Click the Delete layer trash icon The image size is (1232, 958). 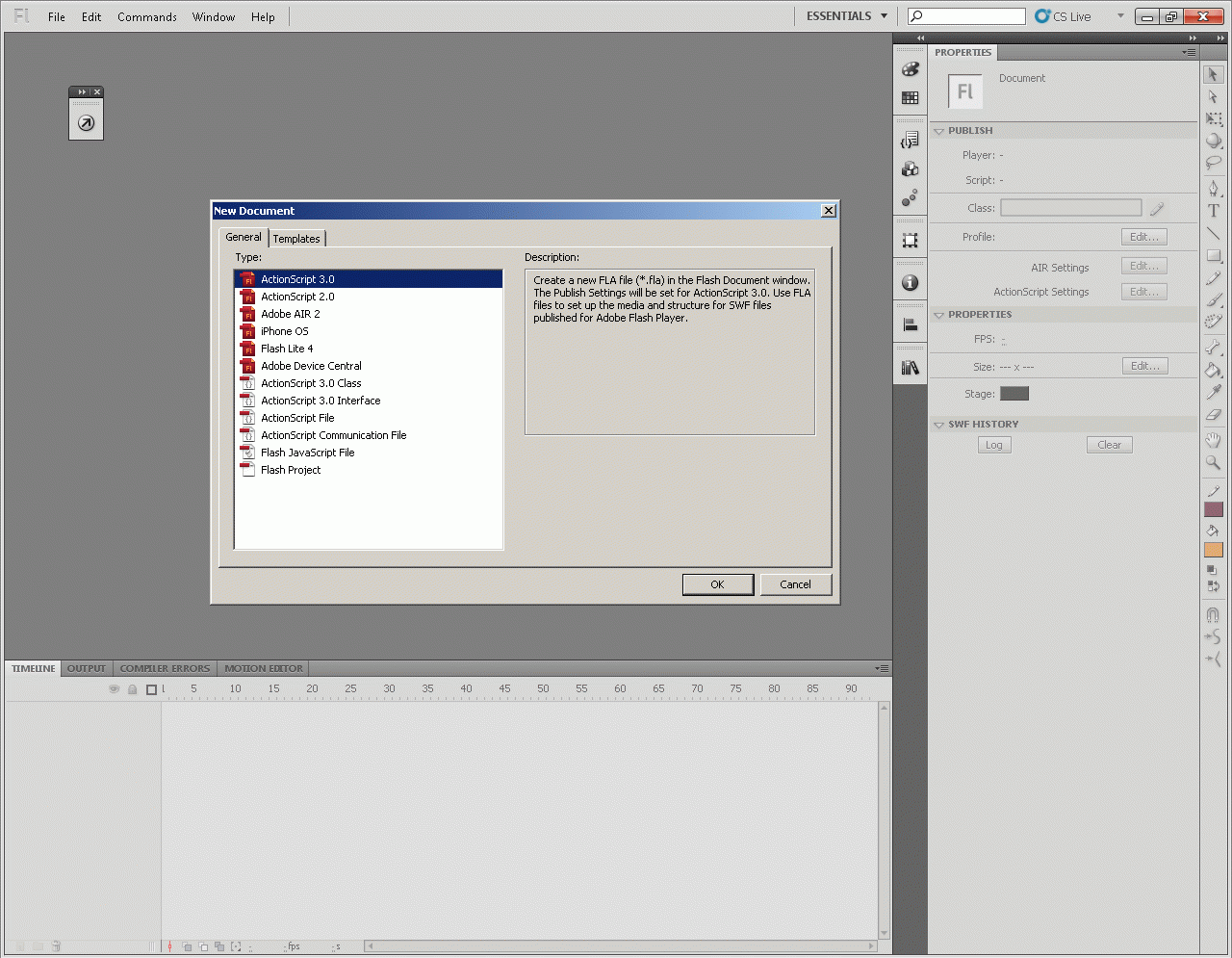[x=56, y=946]
